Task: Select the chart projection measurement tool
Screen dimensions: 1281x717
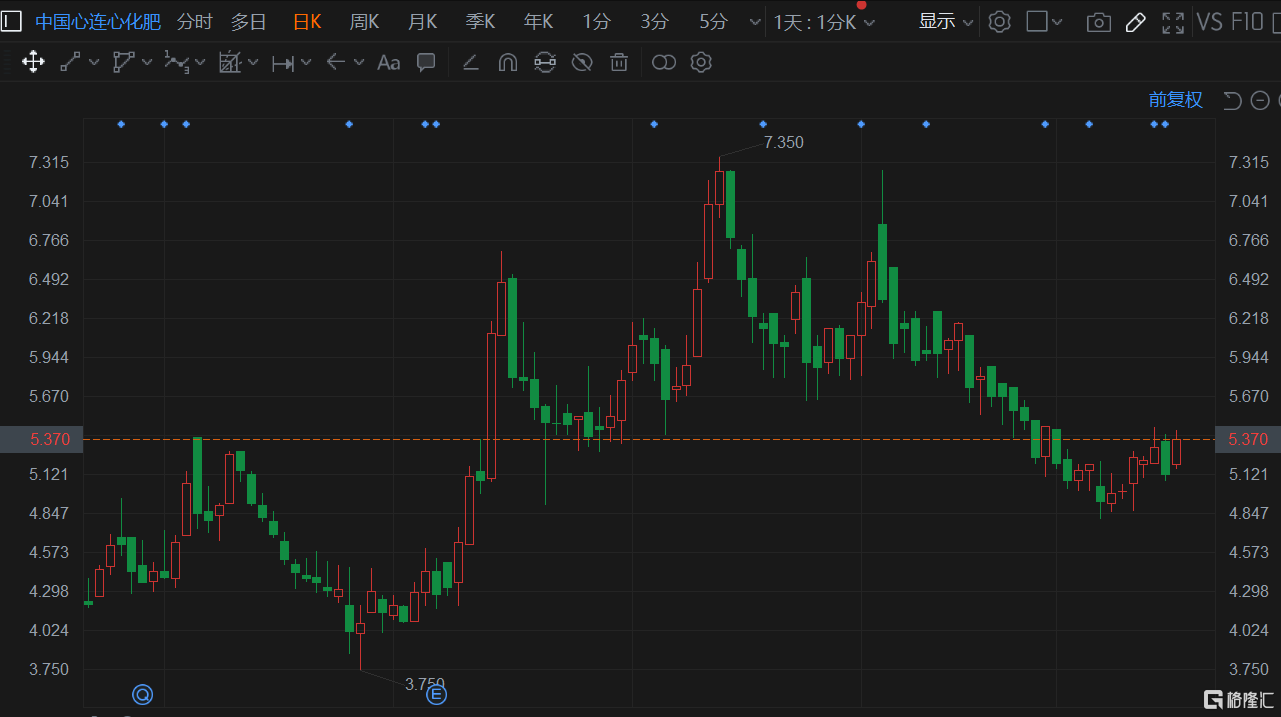Action: pyautogui.click(x=229, y=63)
